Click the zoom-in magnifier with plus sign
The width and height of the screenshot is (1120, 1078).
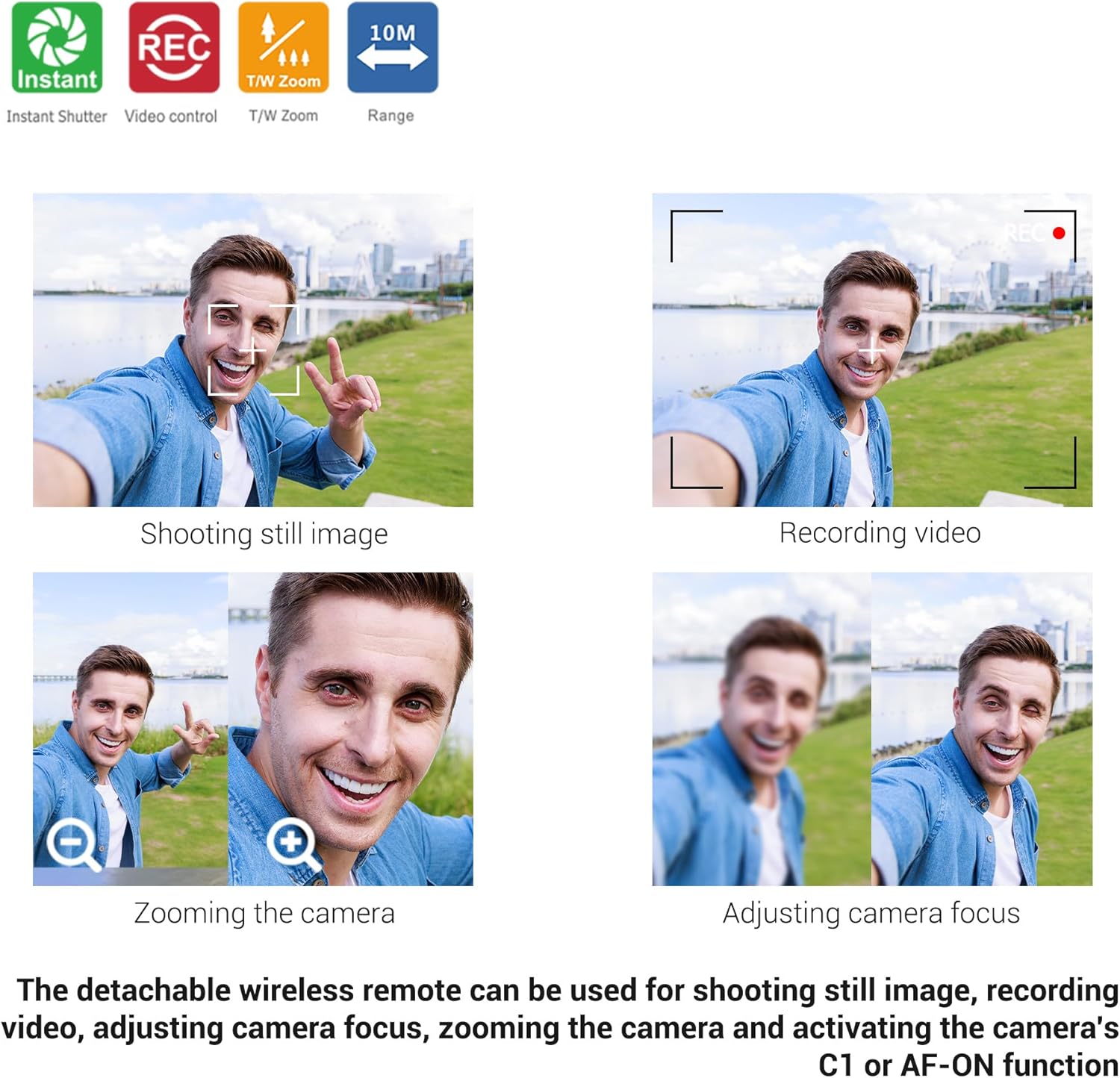[x=293, y=844]
